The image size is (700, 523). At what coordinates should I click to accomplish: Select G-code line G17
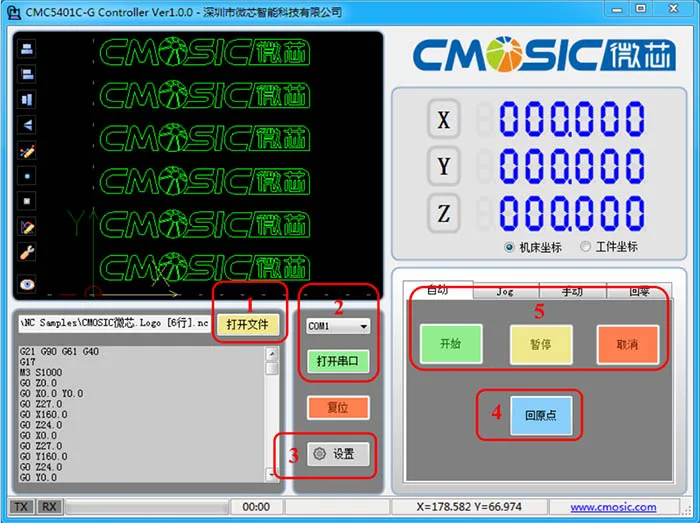27,362
